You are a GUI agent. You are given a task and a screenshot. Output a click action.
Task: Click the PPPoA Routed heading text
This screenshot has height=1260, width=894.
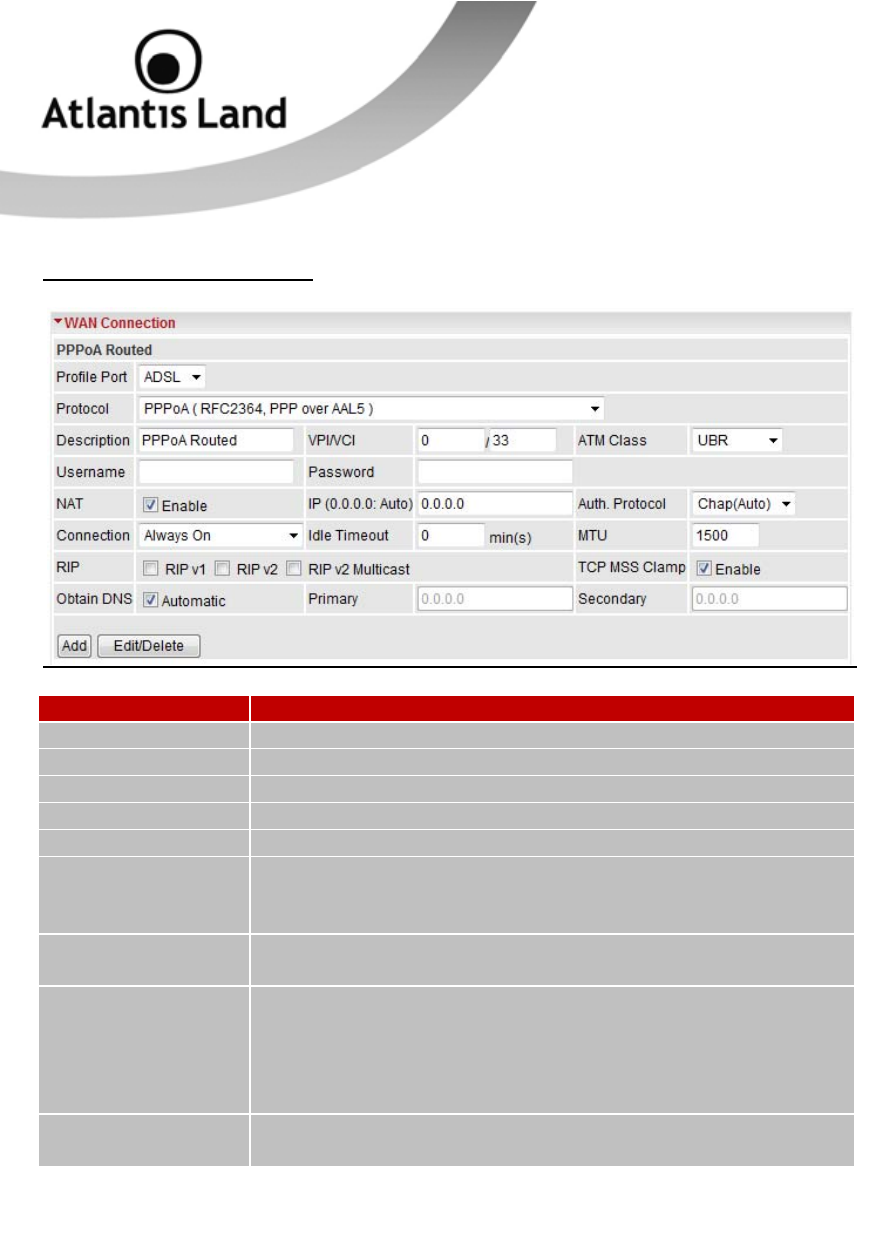pos(104,350)
